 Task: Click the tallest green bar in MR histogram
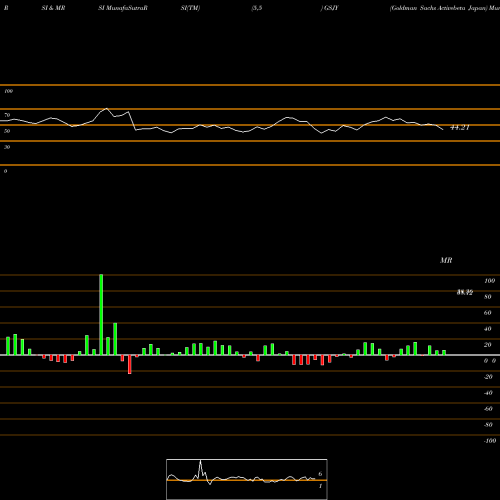(101, 315)
